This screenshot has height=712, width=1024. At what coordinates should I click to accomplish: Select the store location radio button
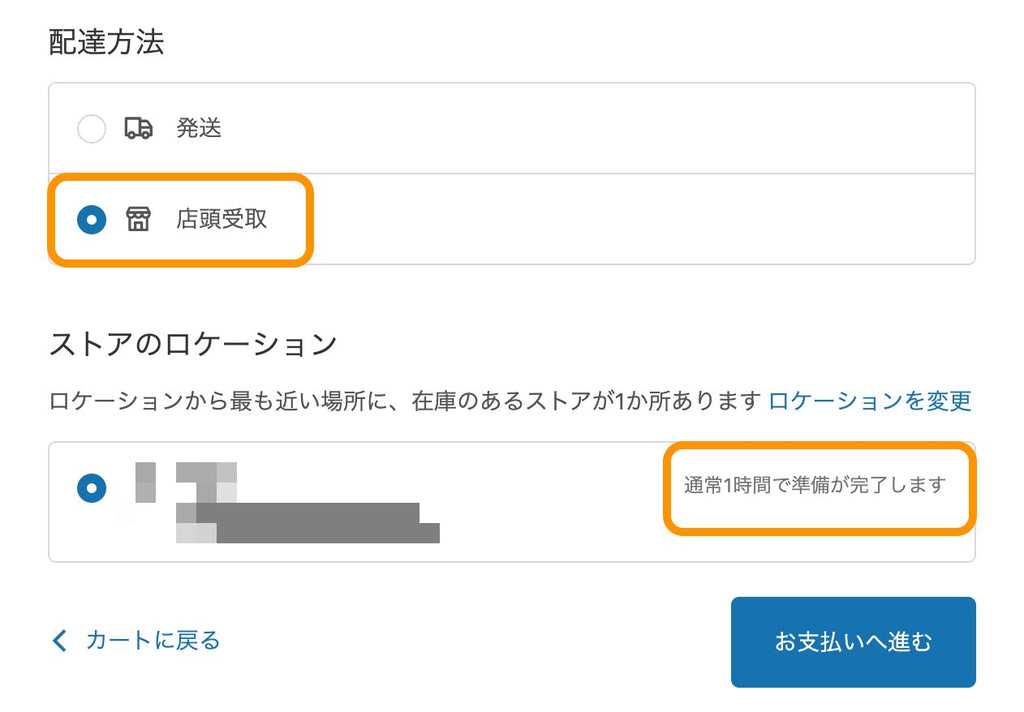(x=91, y=488)
